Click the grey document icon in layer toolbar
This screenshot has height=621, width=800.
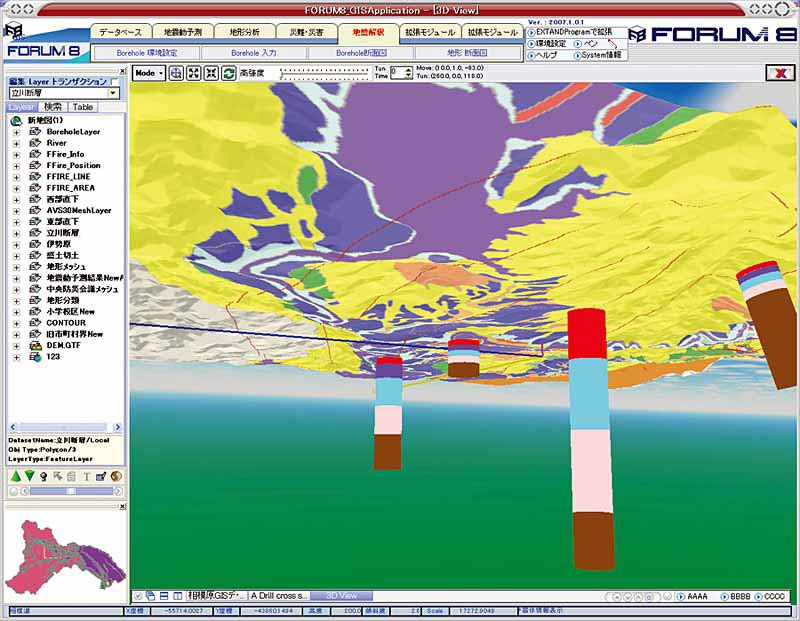point(71,476)
